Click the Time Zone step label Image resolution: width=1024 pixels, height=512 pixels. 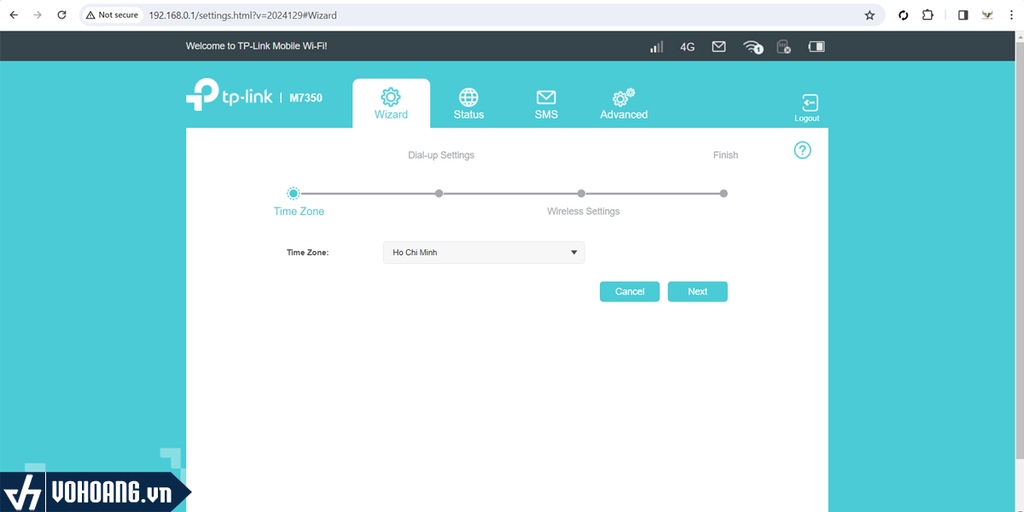coord(298,212)
